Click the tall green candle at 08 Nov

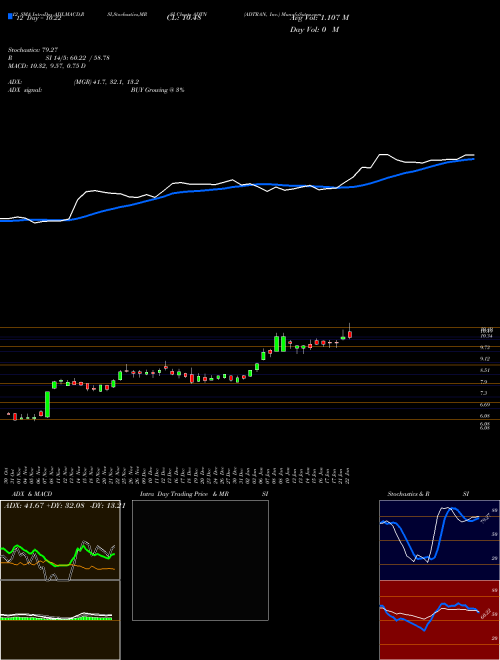tap(48, 405)
